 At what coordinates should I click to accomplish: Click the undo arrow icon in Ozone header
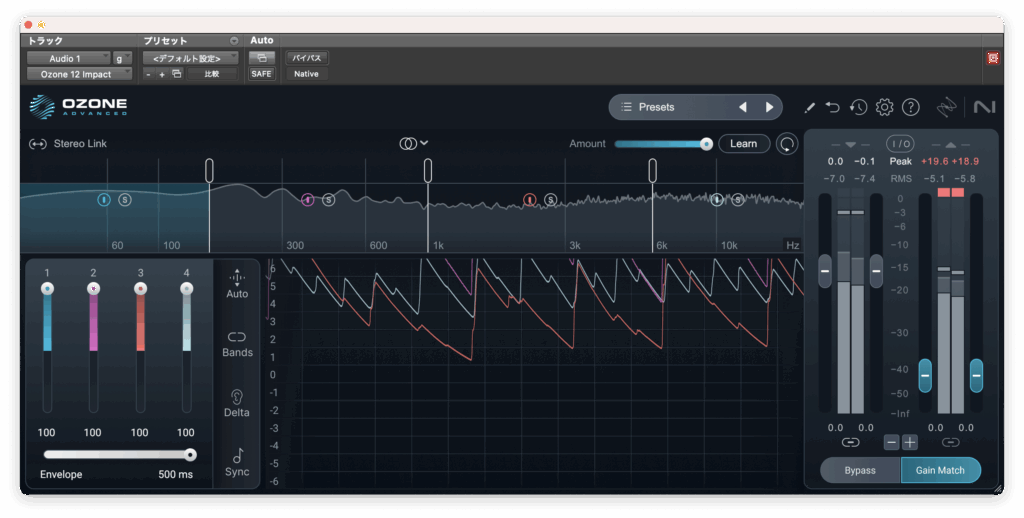click(x=833, y=107)
